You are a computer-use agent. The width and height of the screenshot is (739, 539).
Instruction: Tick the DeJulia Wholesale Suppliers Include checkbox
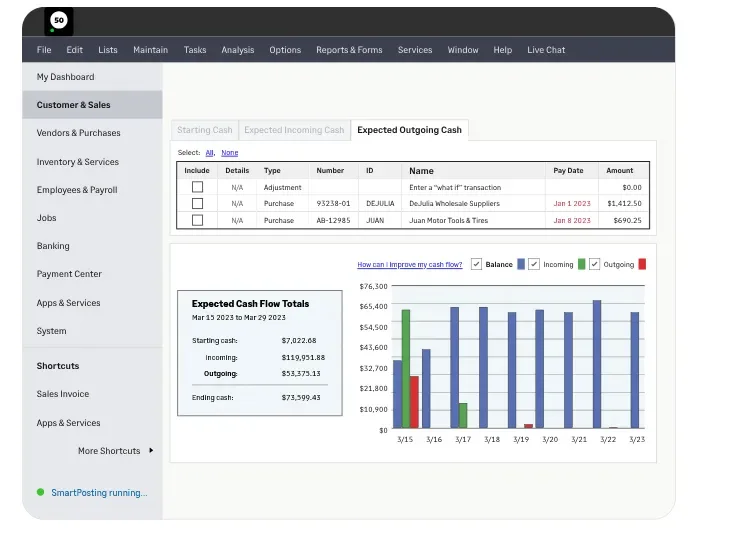pyautogui.click(x=197, y=204)
